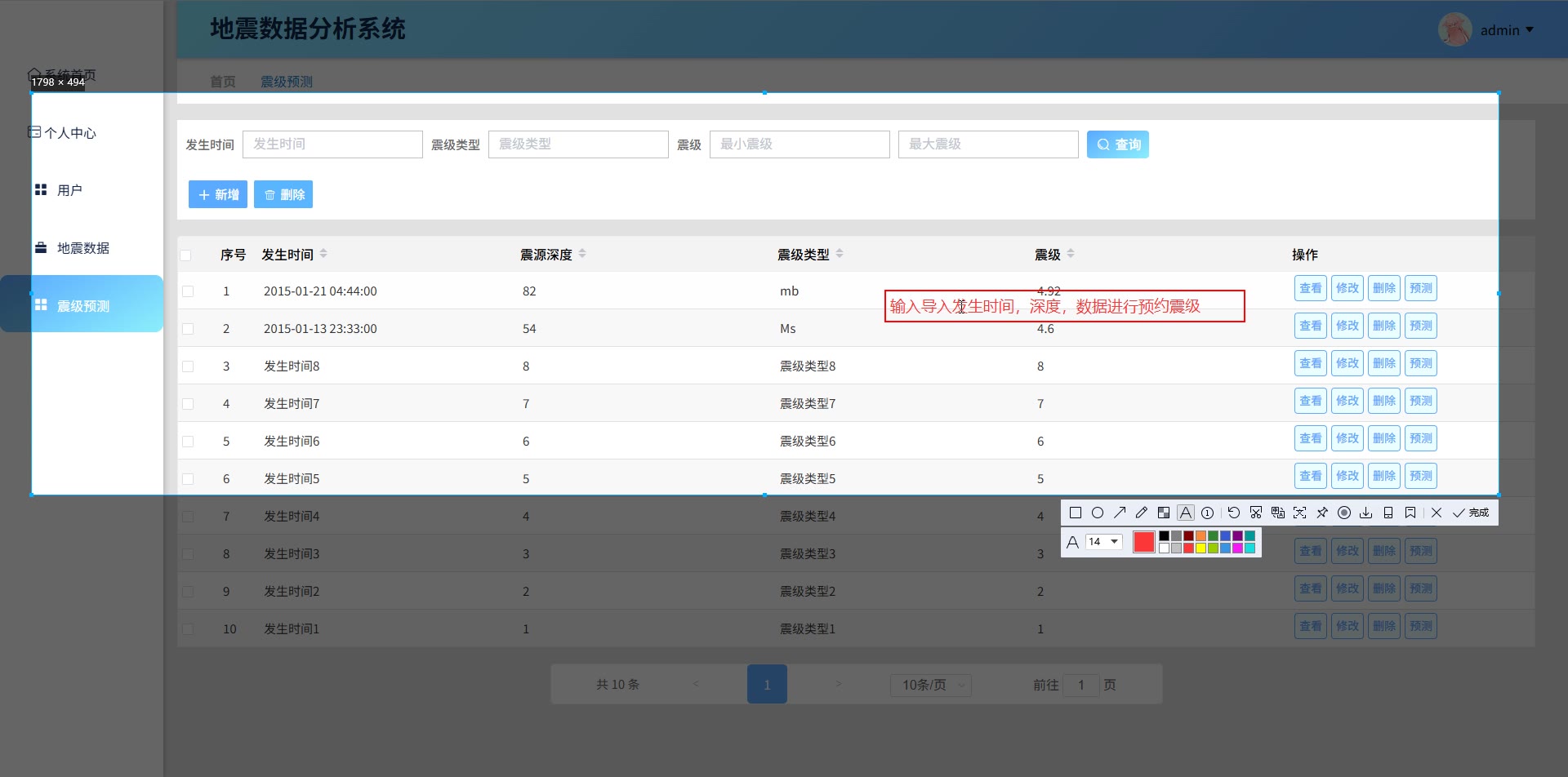Sort by 震源深度 column arrows
The width and height of the screenshot is (1568, 777).
coord(582,254)
